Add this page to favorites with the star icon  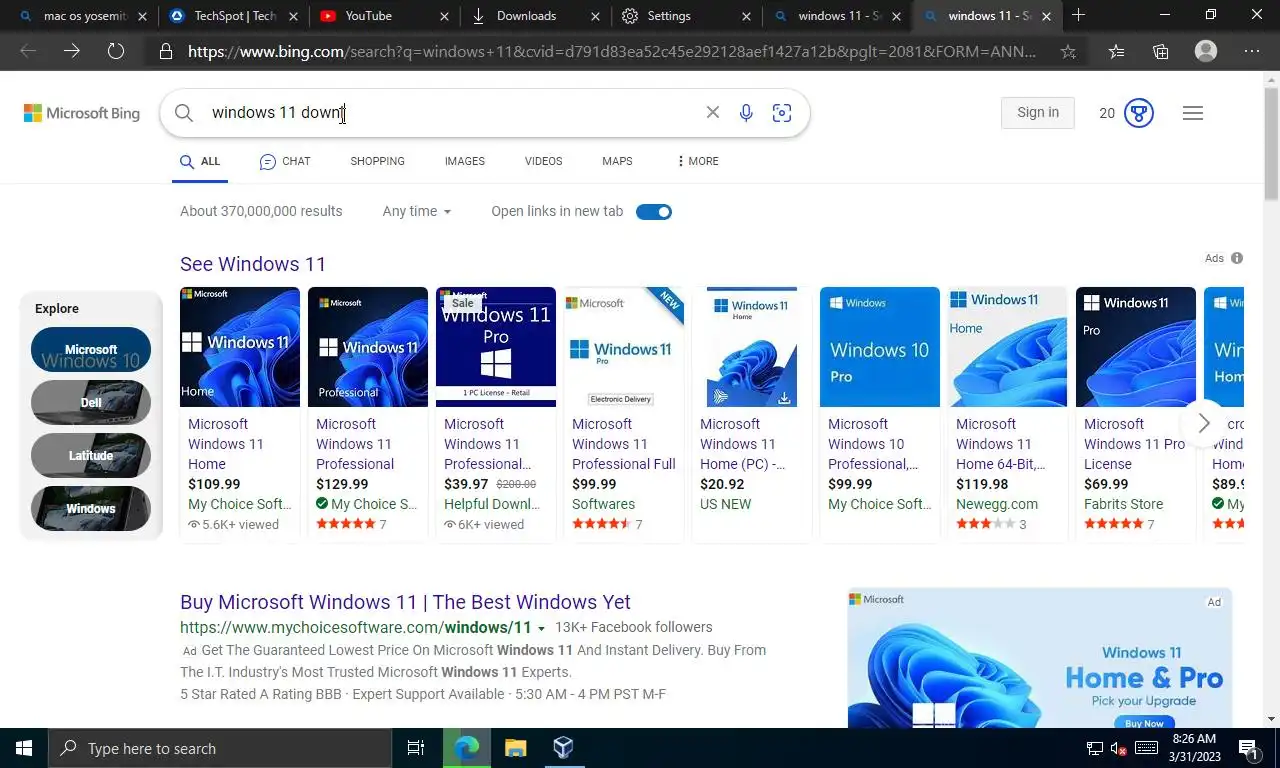(1068, 52)
